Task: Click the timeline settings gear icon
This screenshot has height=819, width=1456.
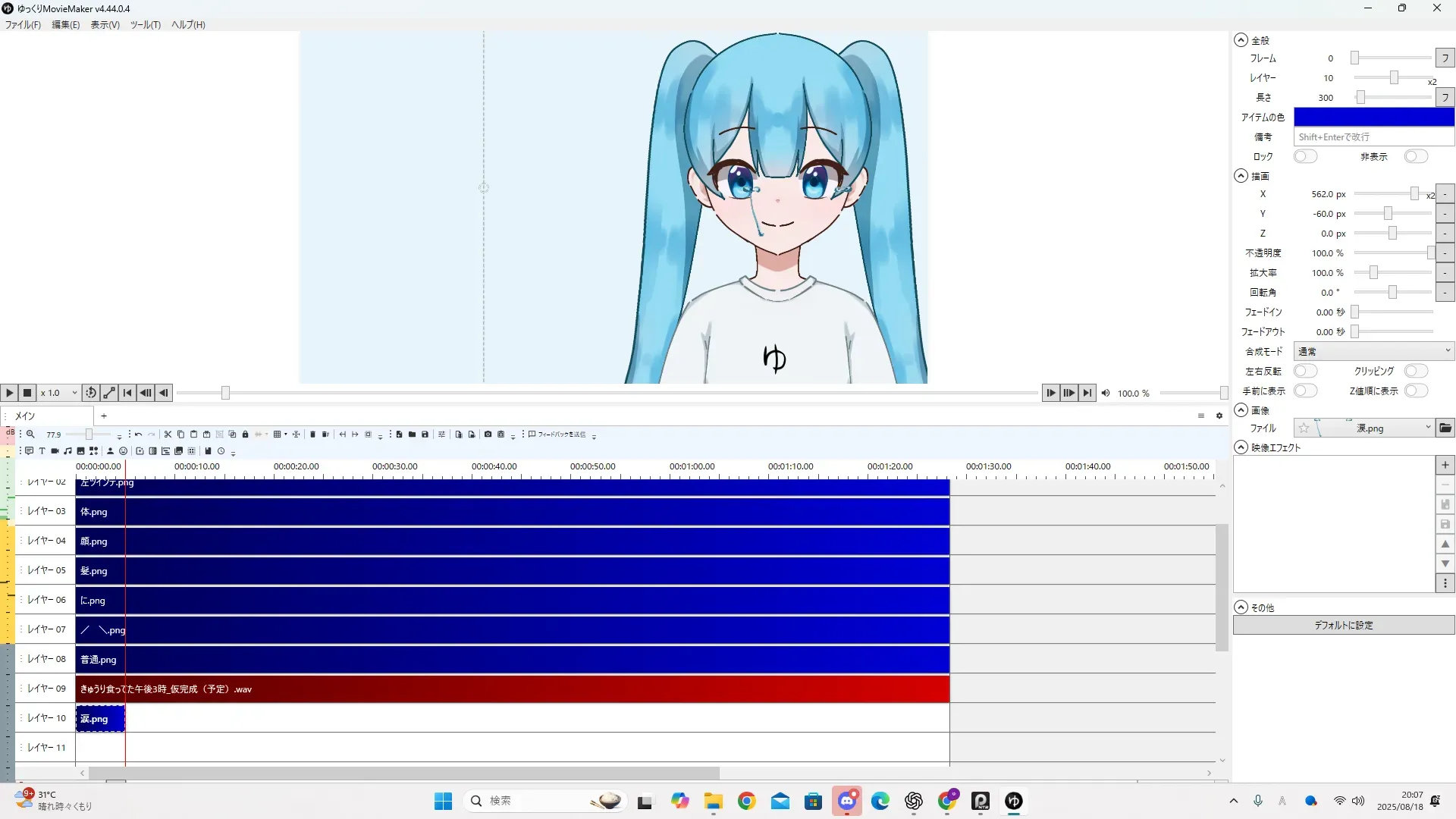Action: pos(1219,416)
